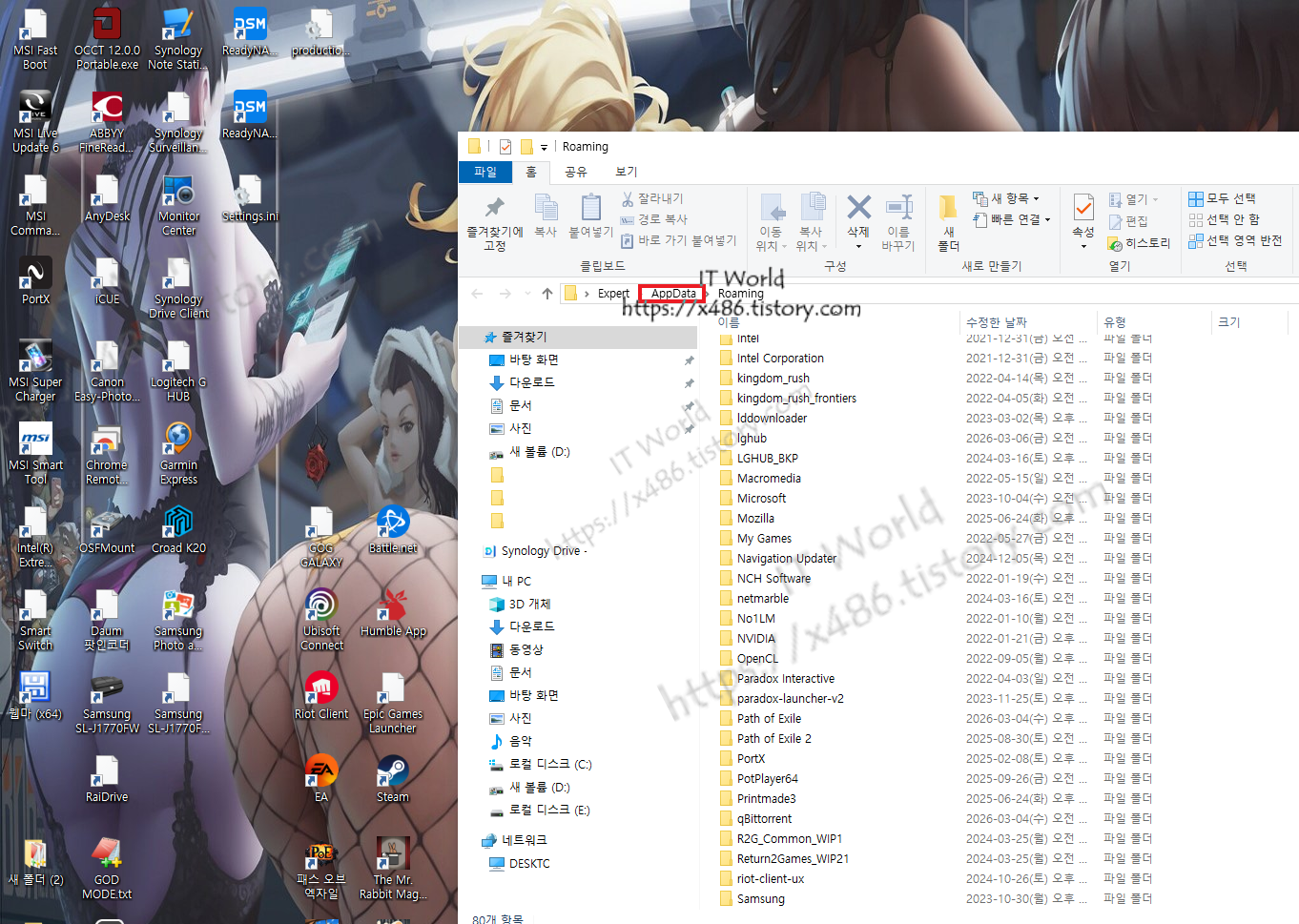This screenshot has height=924, width=1299.
Task: Open the Delete (삭제) dropdown arrow
Action: [858, 246]
